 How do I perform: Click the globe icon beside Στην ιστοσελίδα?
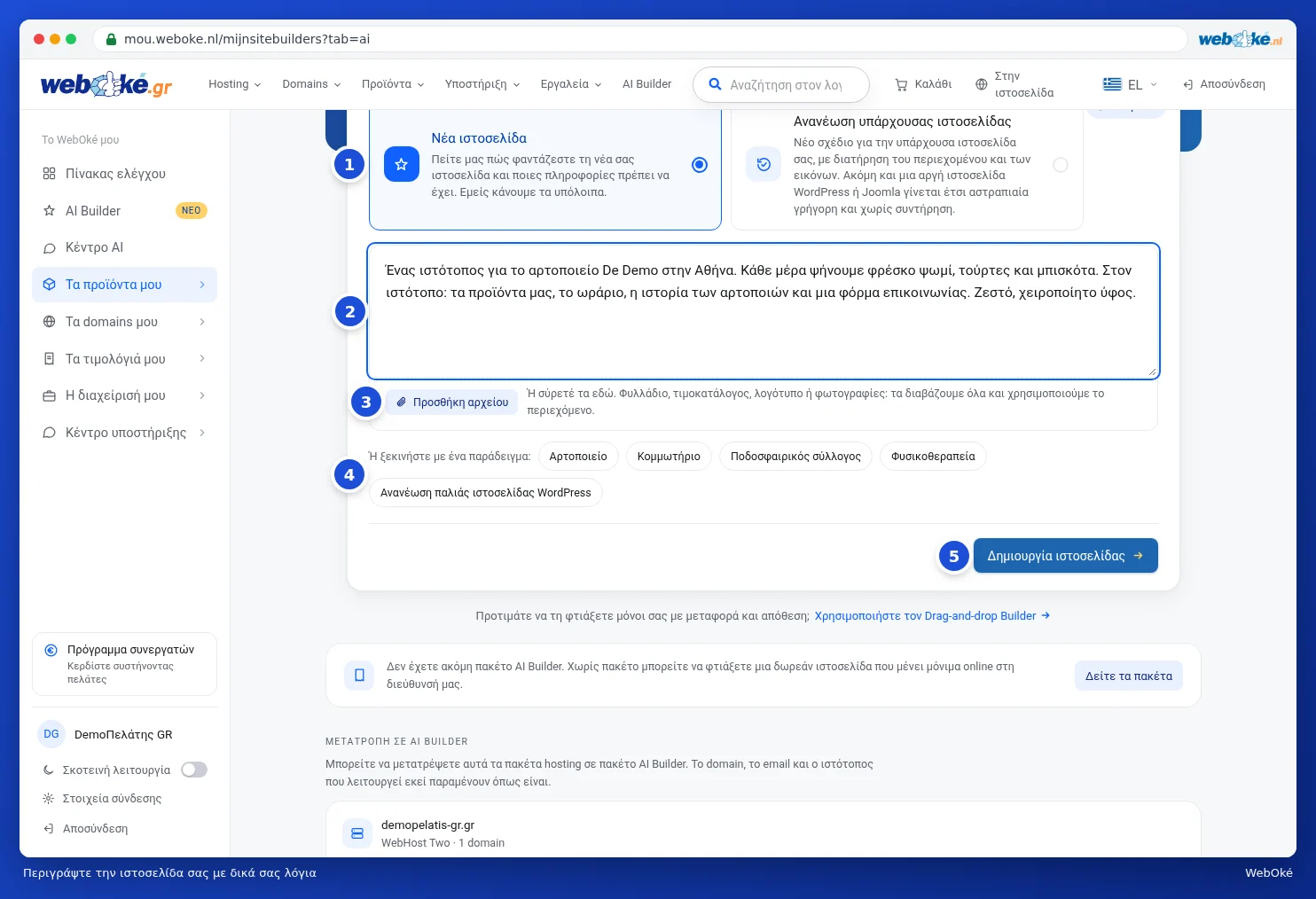click(981, 84)
